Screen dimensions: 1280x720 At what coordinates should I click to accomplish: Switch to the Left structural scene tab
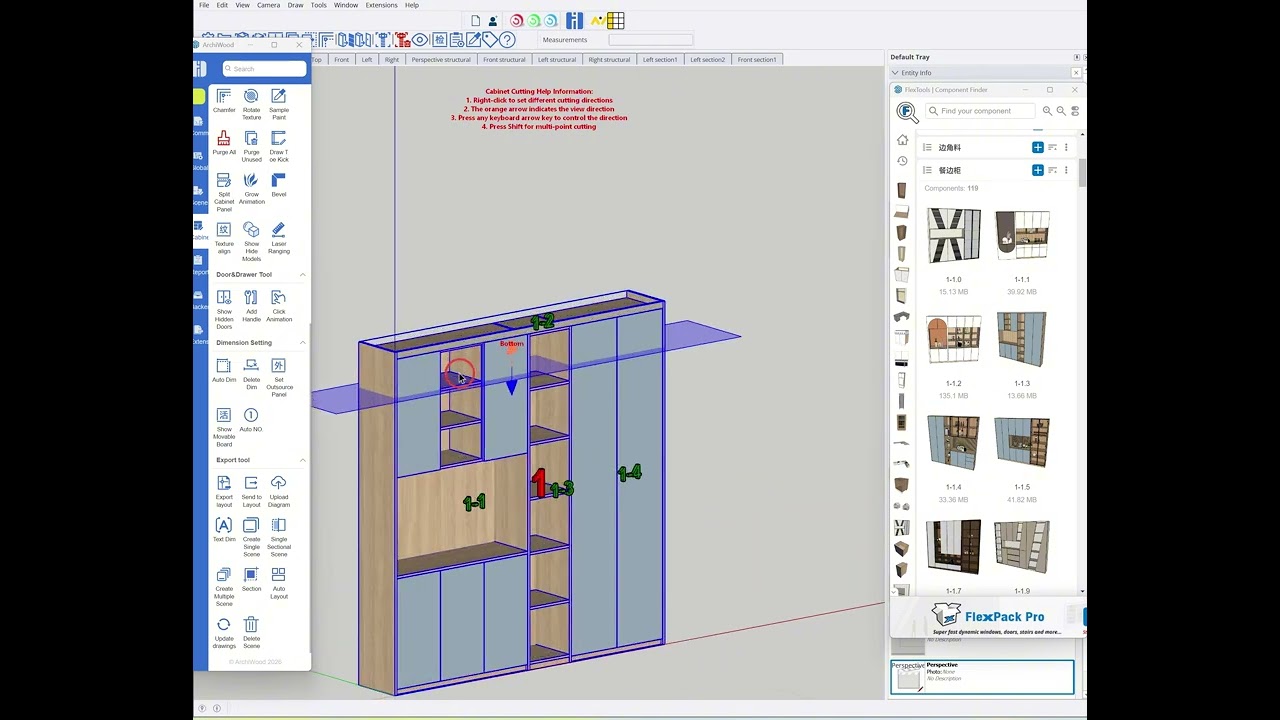coord(557,60)
